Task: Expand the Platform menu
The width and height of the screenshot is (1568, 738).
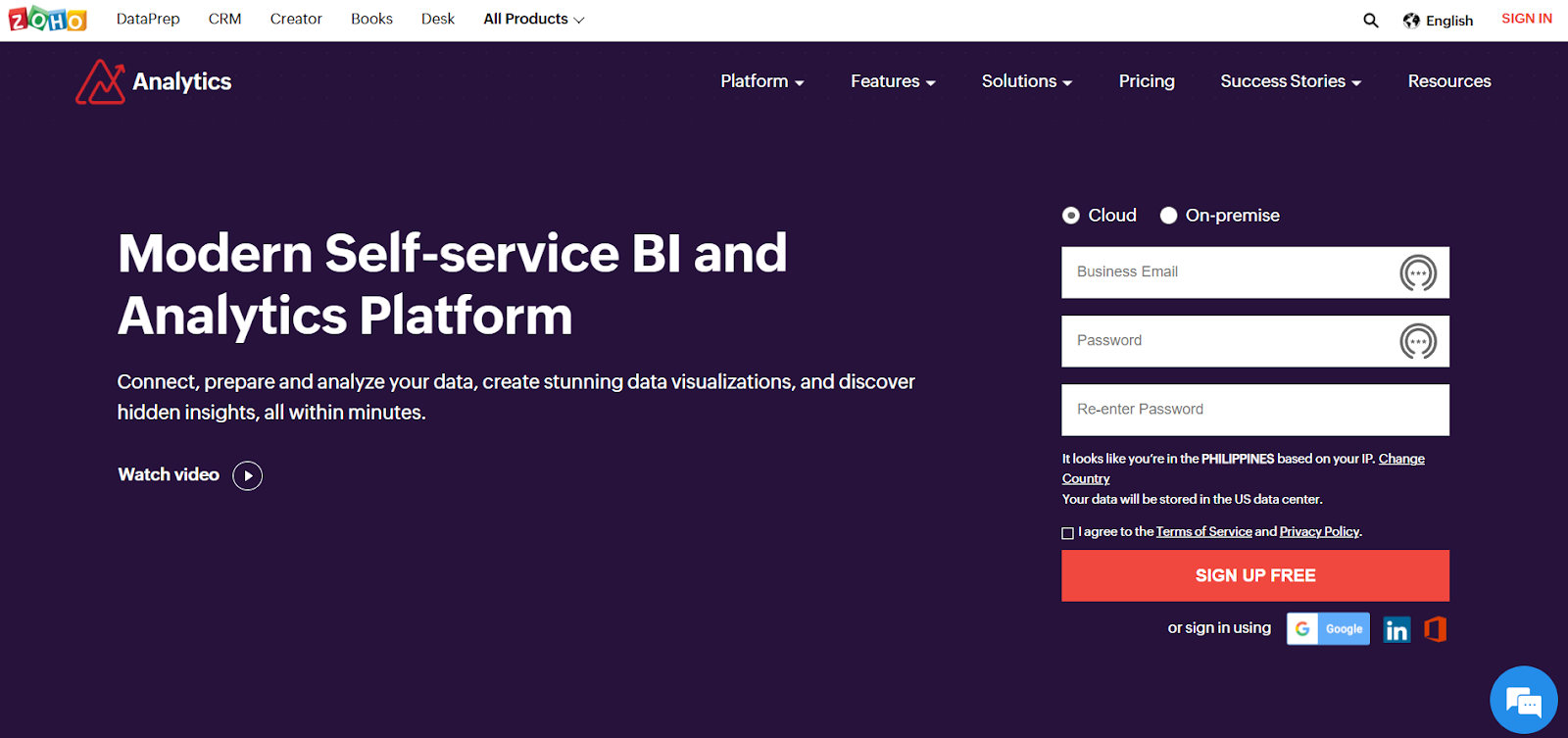Action: pyautogui.click(x=762, y=81)
